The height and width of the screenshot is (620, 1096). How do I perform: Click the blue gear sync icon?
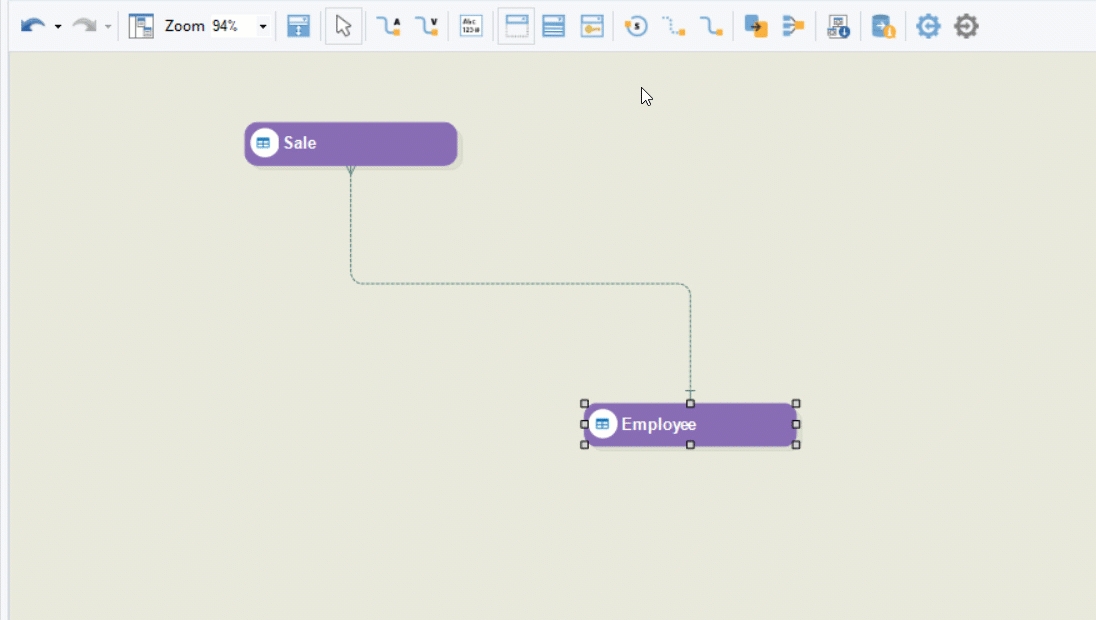(928, 26)
